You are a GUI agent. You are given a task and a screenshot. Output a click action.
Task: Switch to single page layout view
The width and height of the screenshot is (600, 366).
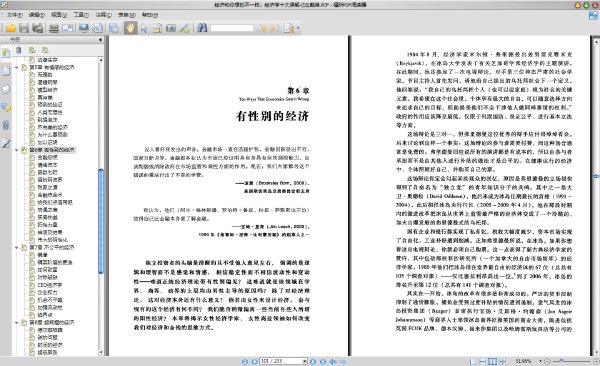pos(473,361)
